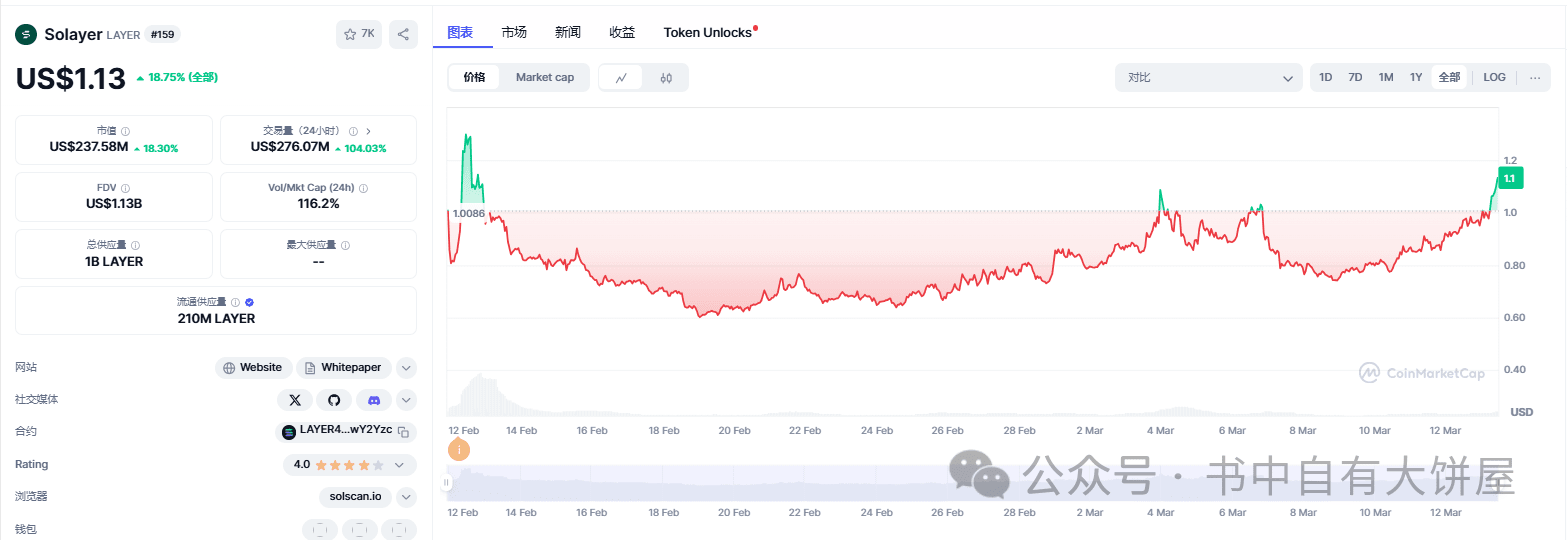
Task: Select the Market cap toggle
Action: 545,77
